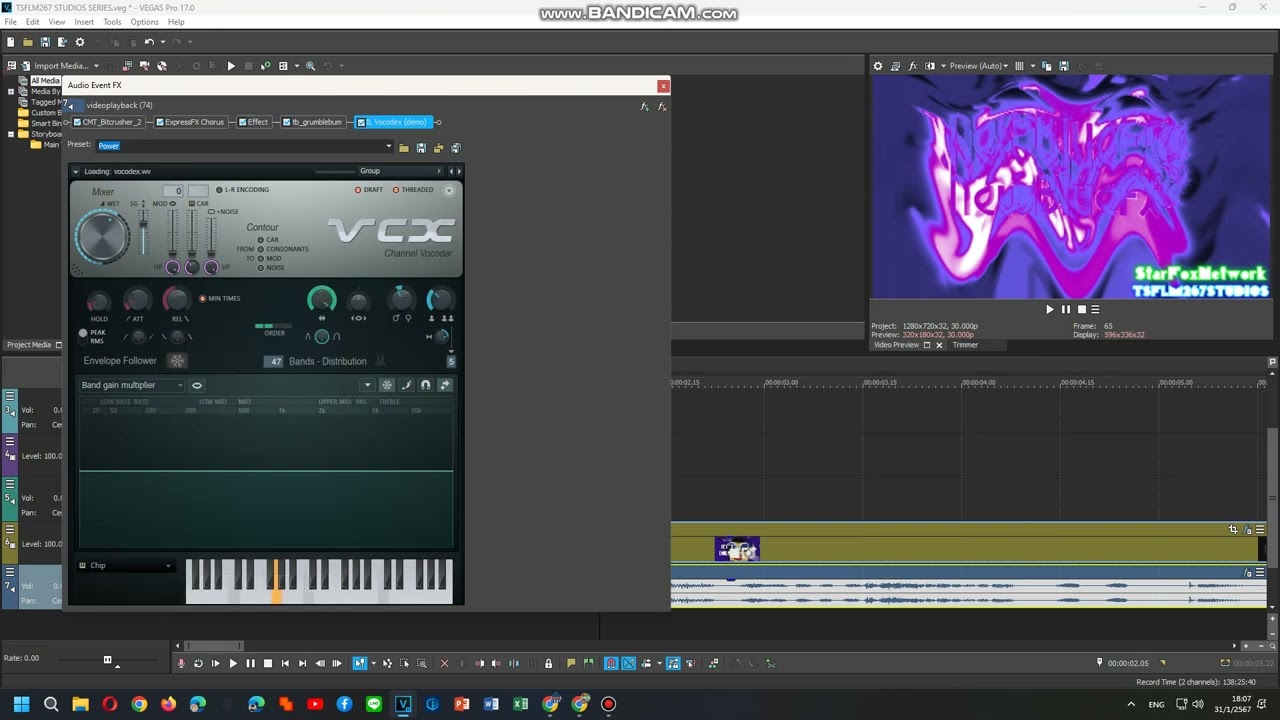Open project properties gear icon
The width and height of the screenshot is (1280, 720).
pyautogui.click(x=80, y=42)
